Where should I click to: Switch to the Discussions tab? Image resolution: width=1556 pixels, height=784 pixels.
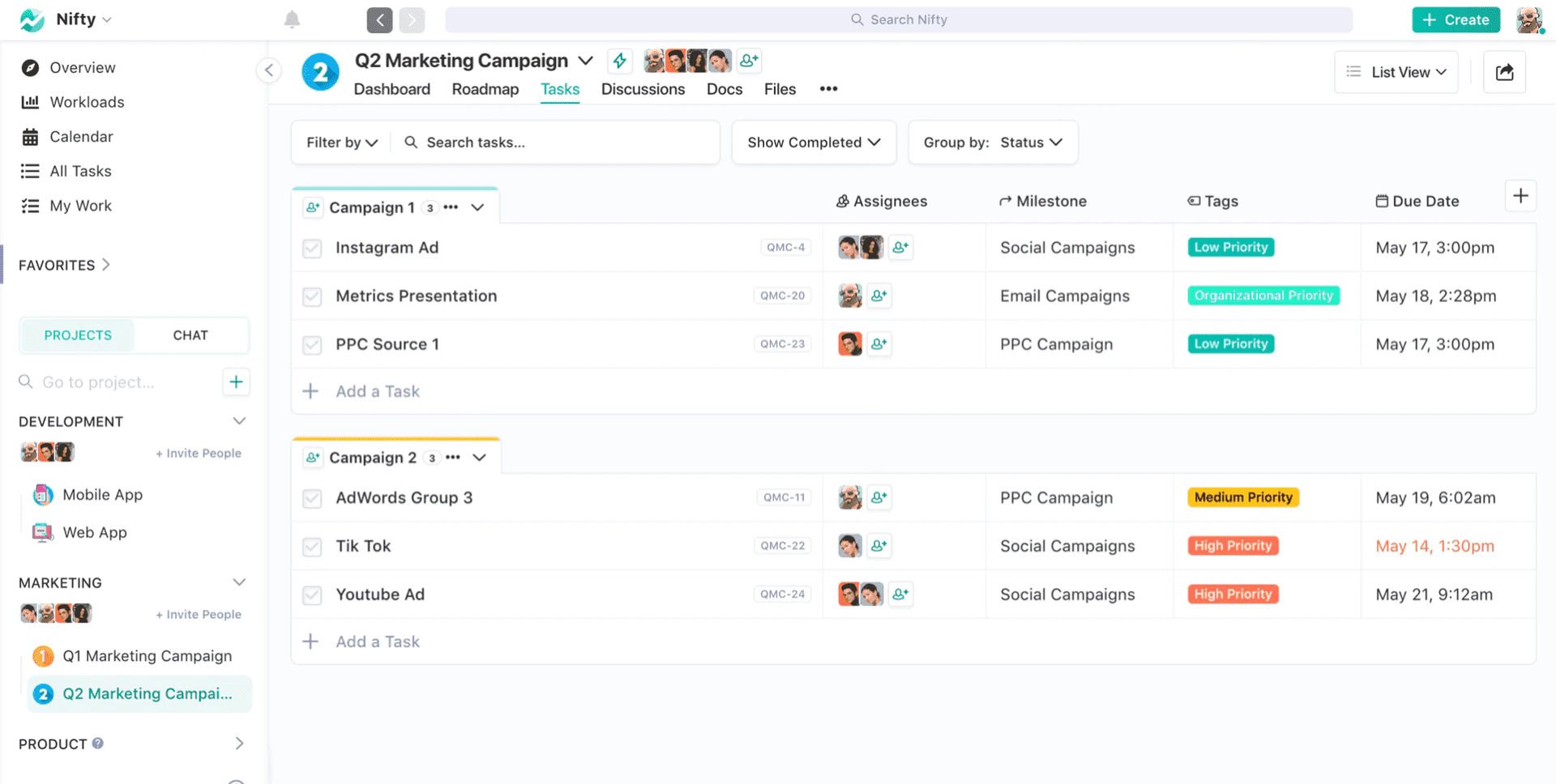pyautogui.click(x=643, y=89)
